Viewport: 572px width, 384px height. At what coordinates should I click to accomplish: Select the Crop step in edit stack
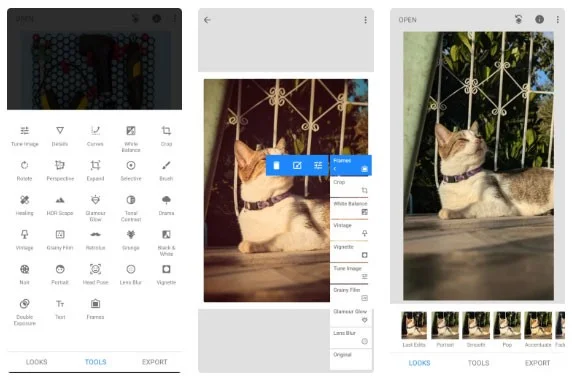point(350,187)
